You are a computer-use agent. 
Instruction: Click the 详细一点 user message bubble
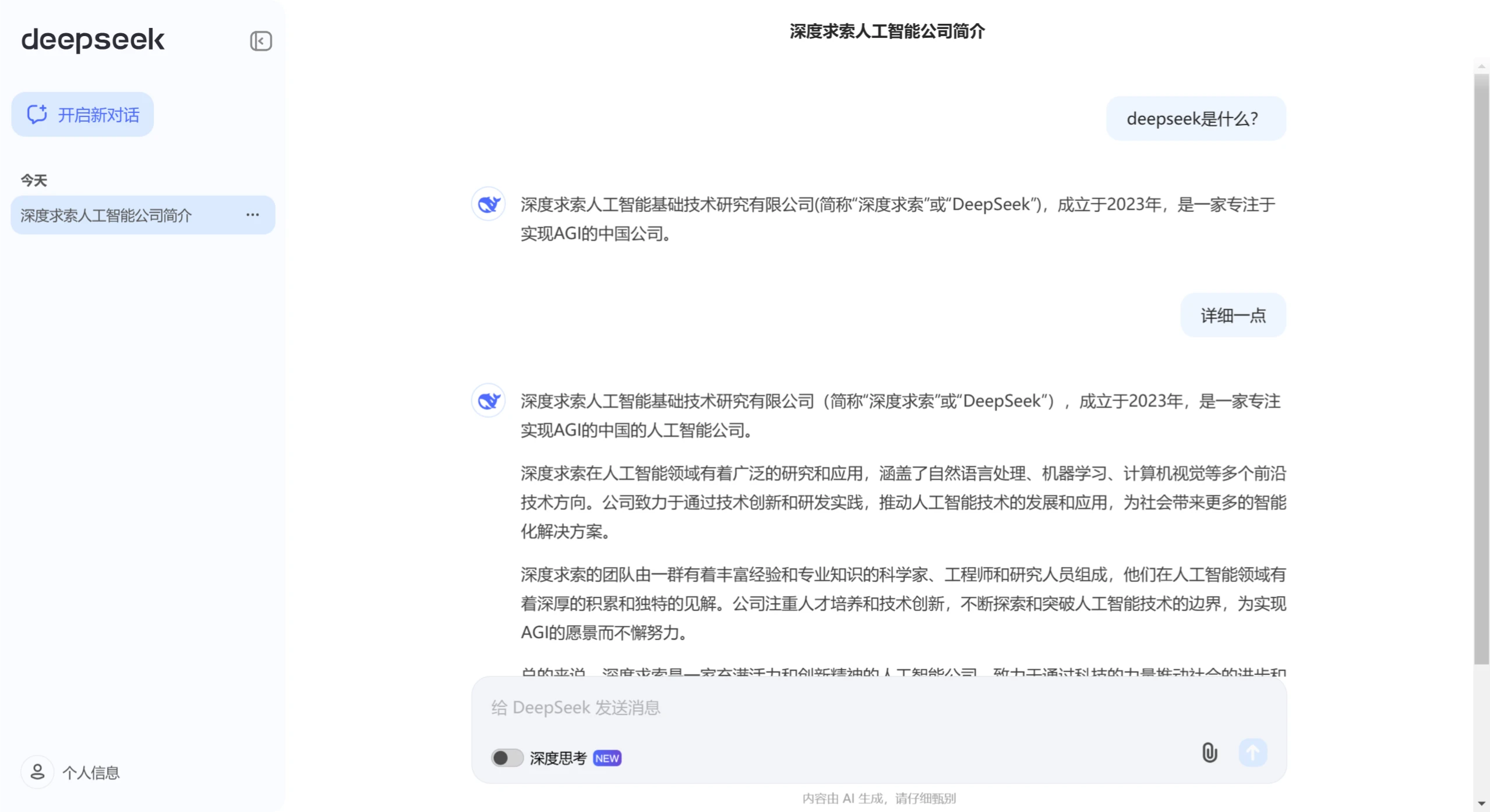1233,315
